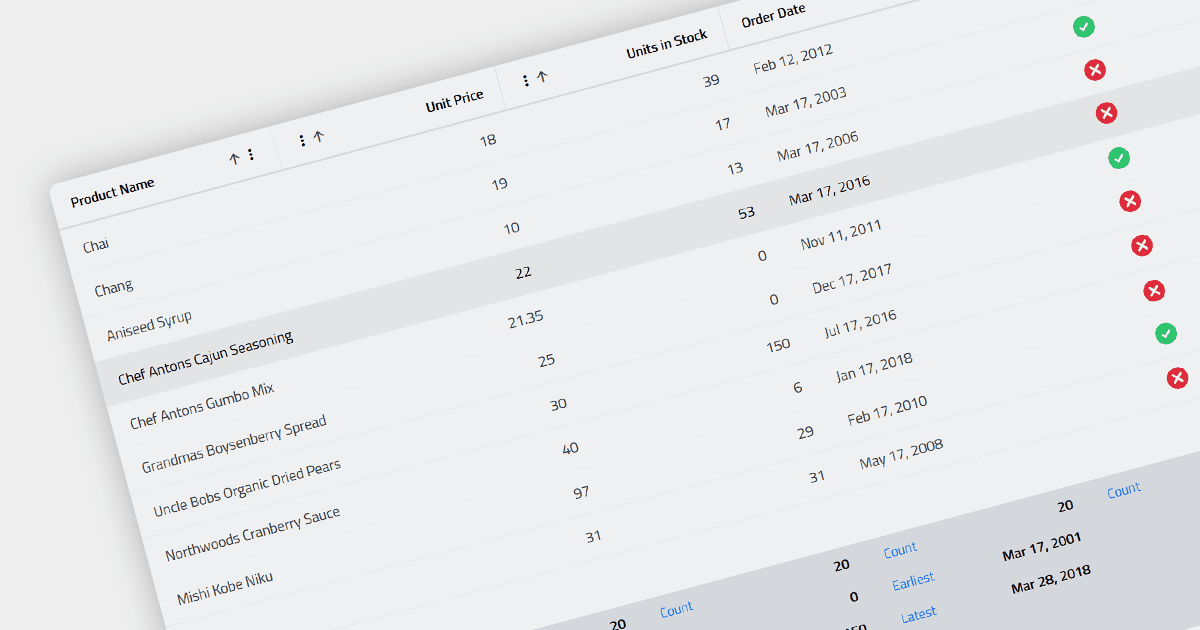Click the Unit Price column header
This screenshot has width=1200, height=630.
(x=455, y=101)
